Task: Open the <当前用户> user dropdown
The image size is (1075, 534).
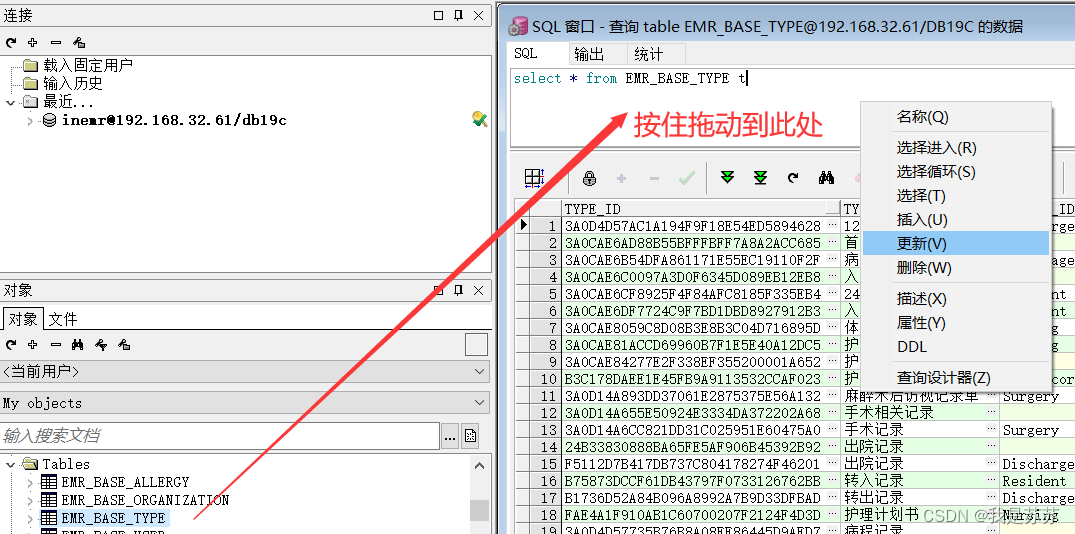Action: coord(245,372)
